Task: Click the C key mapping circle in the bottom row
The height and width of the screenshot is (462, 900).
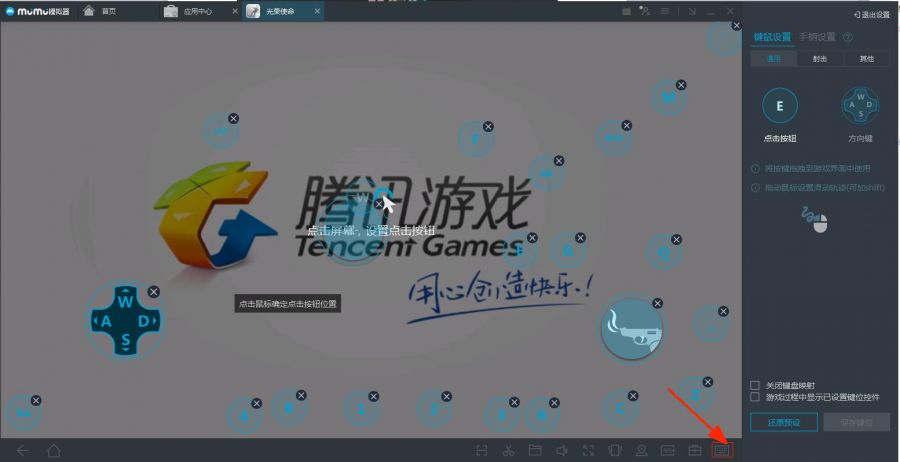Action: click(620, 409)
